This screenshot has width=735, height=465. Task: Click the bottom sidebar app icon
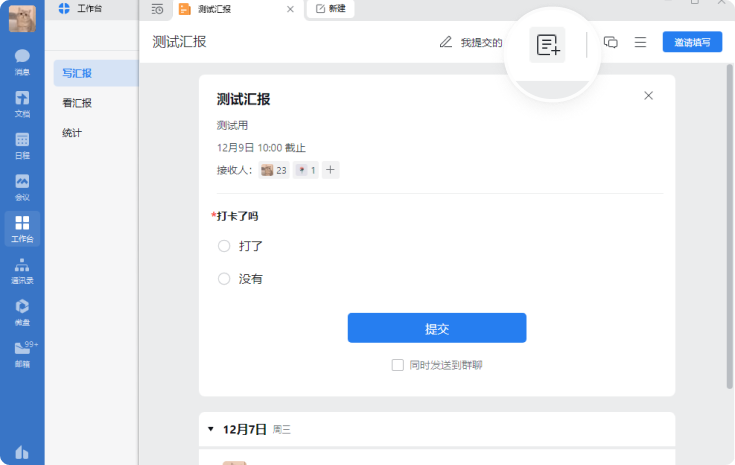(x=22, y=452)
